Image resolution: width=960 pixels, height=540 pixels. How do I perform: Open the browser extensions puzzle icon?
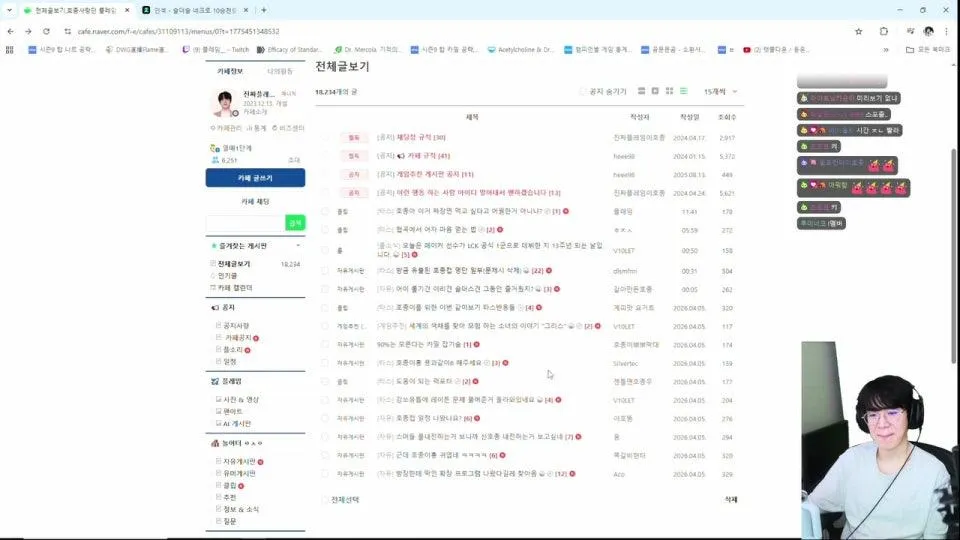883,31
